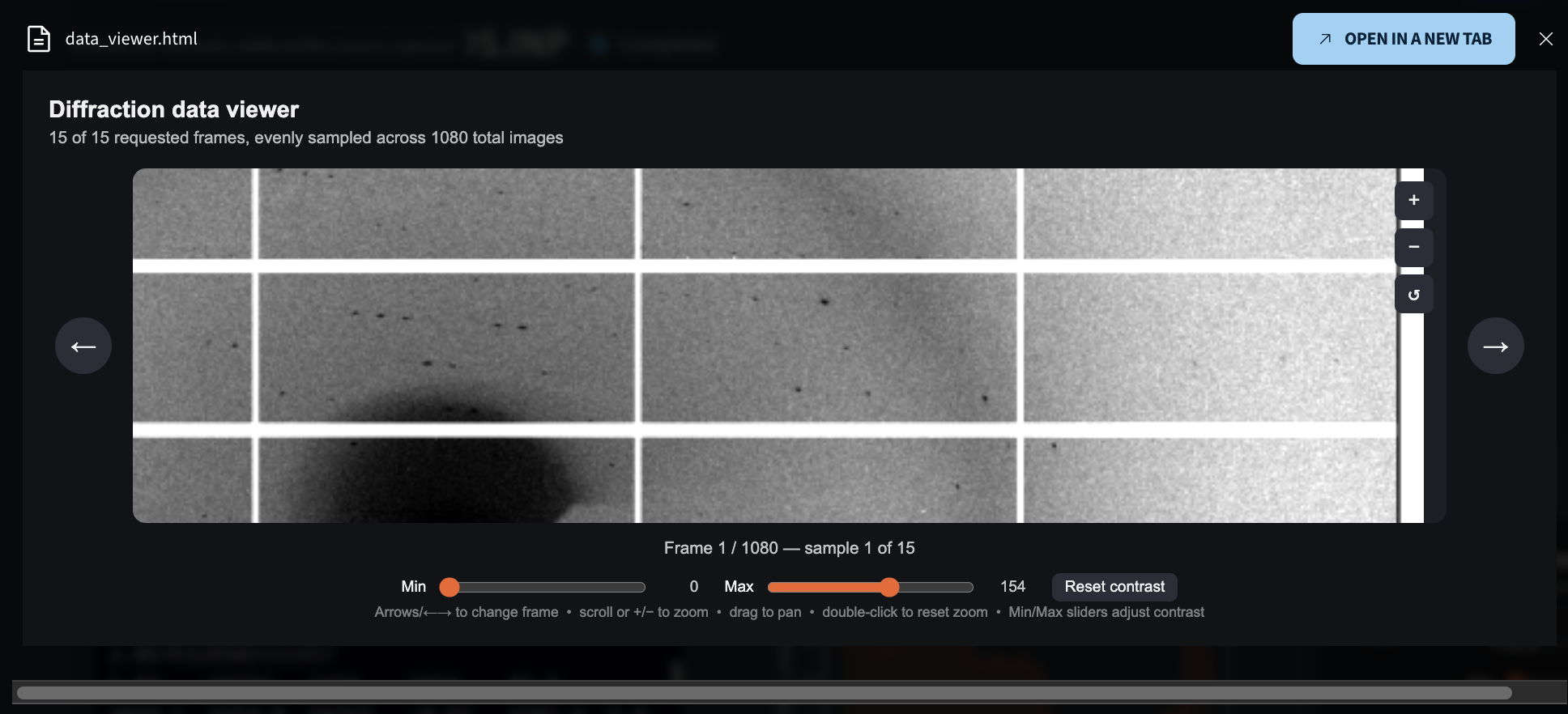
Task: Zoom in with the plus button
Action: point(1413,200)
